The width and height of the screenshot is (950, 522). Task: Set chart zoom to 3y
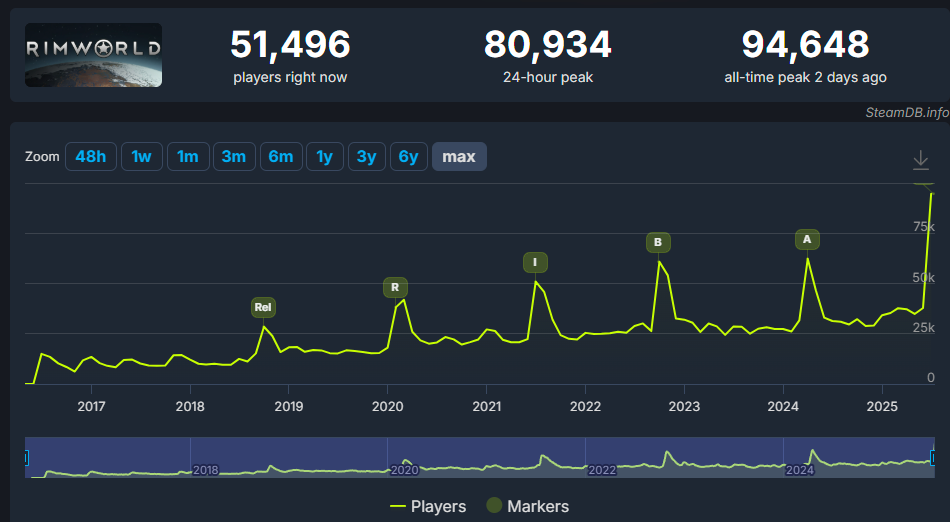367,157
